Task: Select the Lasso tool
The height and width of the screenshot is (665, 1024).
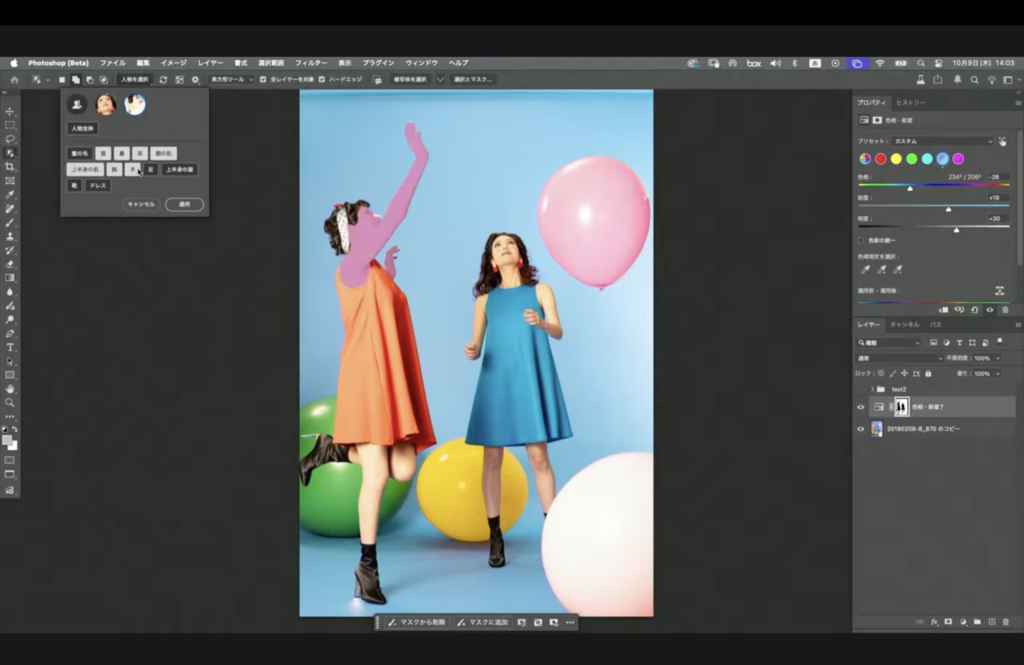Action: pyautogui.click(x=10, y=139)
